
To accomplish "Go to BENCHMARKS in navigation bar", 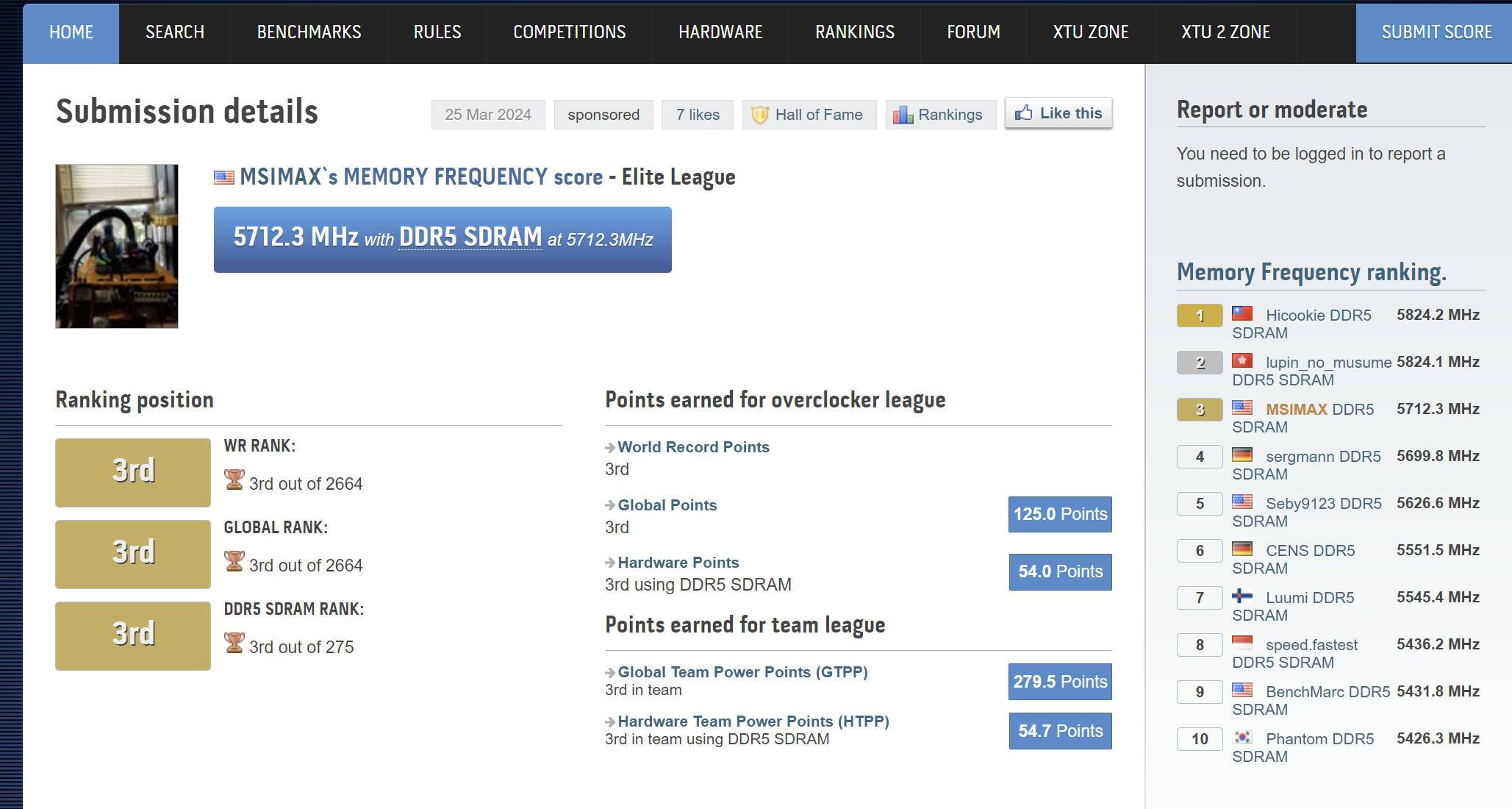I will 309,32.
